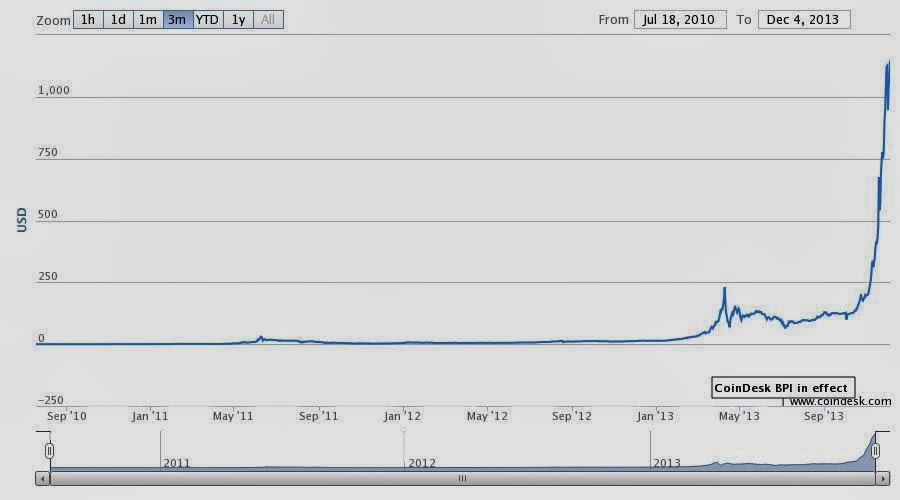Click the navigator right scroll arrow
The width and height of the screenshot is (900, 500).
pyautogui.click(x=883, y=478)
